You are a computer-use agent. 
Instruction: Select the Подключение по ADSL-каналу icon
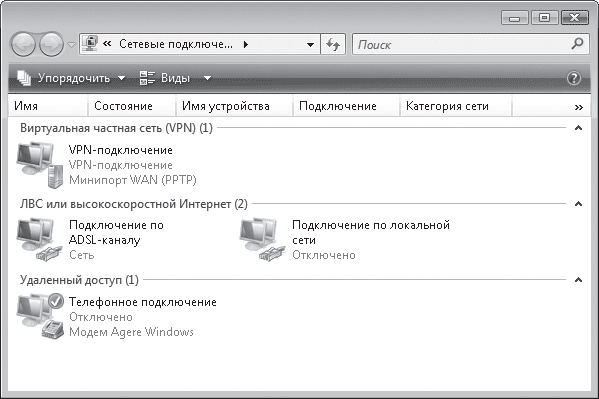coord(39,240)
